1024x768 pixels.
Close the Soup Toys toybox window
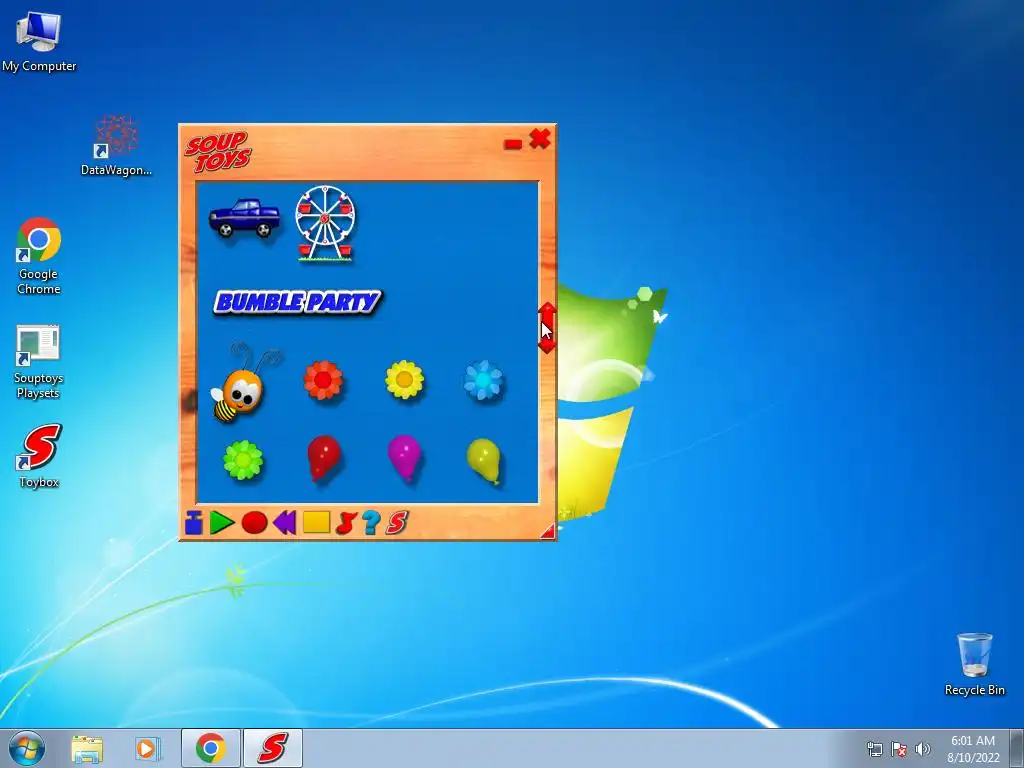(540, 138)
